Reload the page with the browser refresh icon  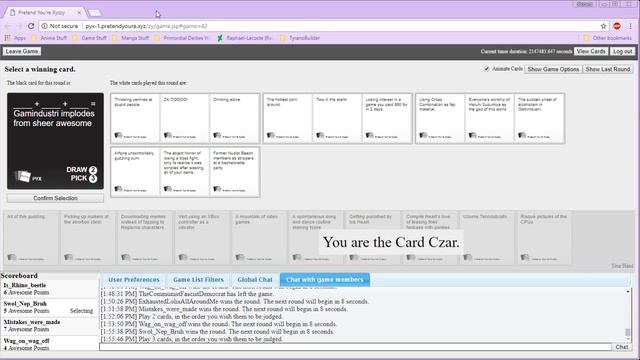click(31, 26)
